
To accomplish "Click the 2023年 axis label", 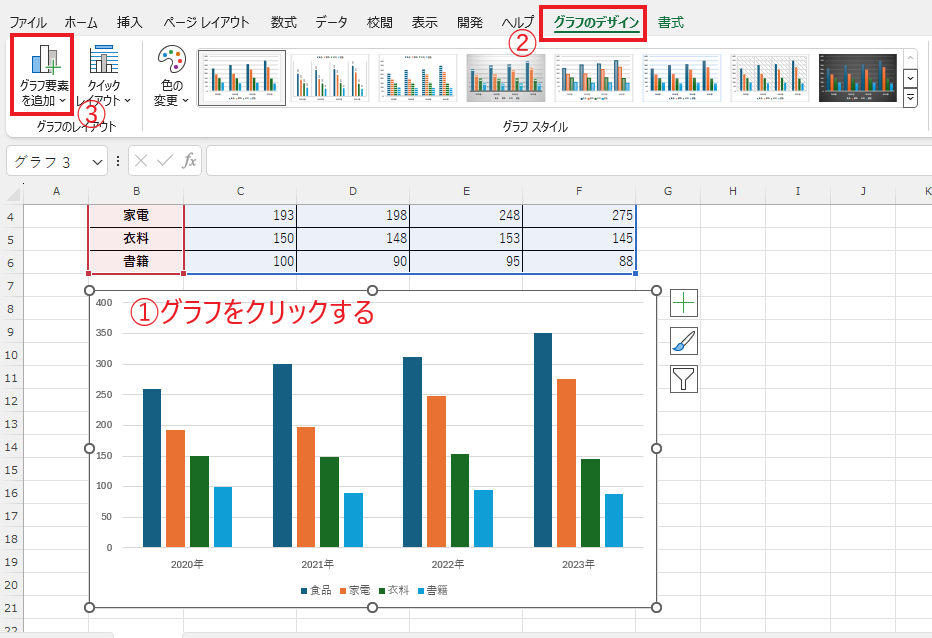I will (578, 564).
